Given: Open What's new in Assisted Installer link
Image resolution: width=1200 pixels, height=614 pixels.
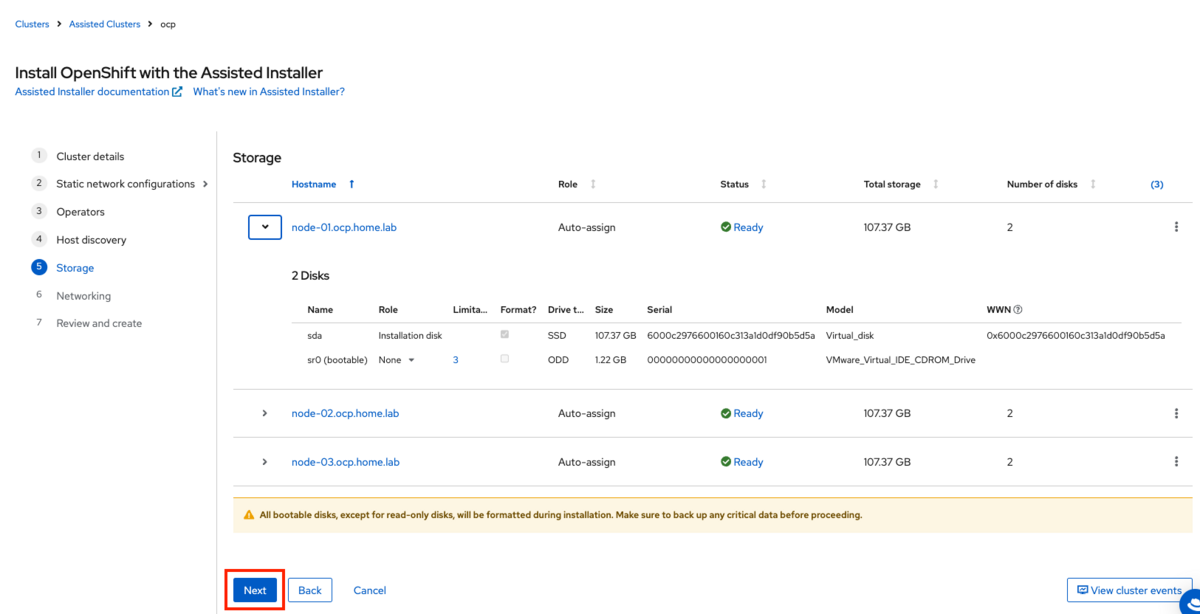Looking at the screenshot, I should (269, 91).
